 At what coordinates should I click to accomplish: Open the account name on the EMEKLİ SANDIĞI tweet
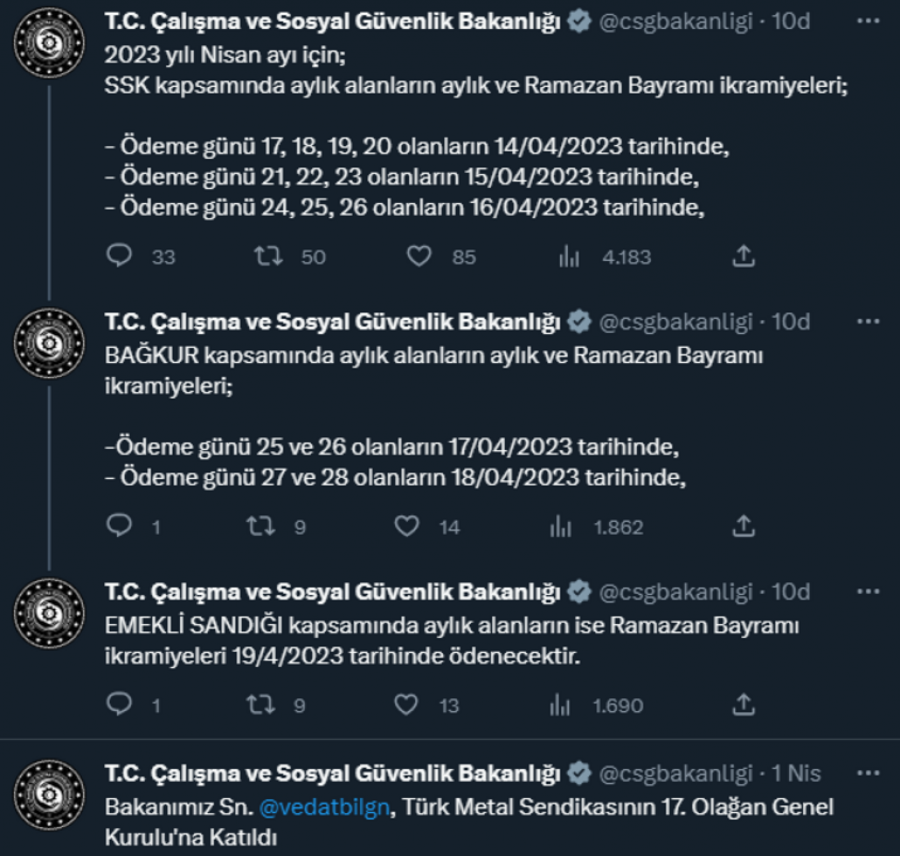(332, 592)
